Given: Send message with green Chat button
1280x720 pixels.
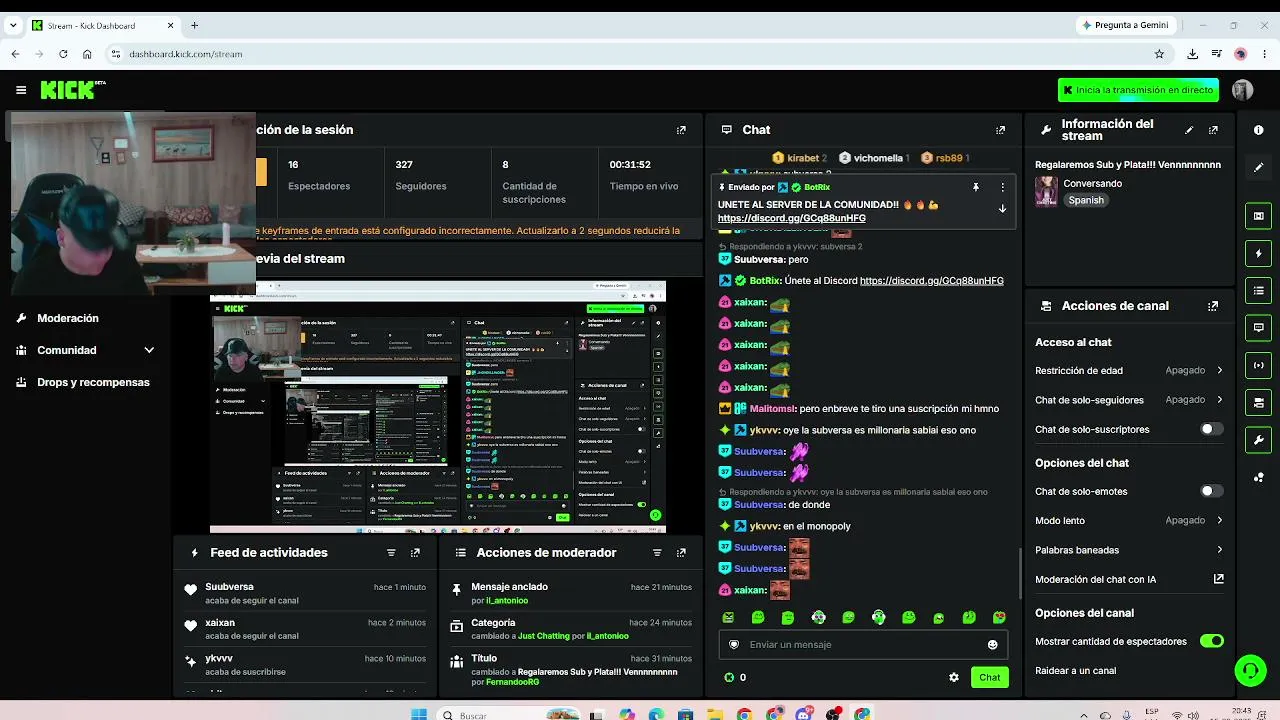Looking at the screenshot, I should [x=989, y=677].
